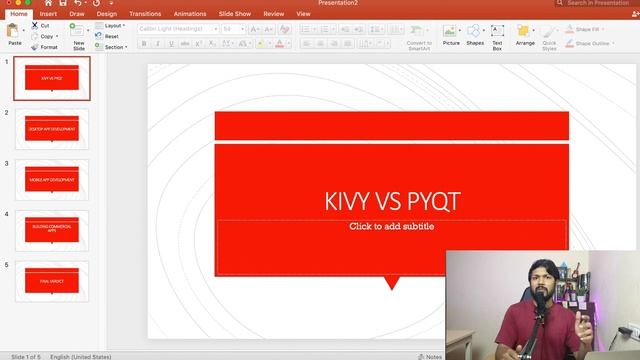Image resolution: width=640 pixels, height=360 pixels.
Task: Click the Copy button label
Action: point(47,36)
